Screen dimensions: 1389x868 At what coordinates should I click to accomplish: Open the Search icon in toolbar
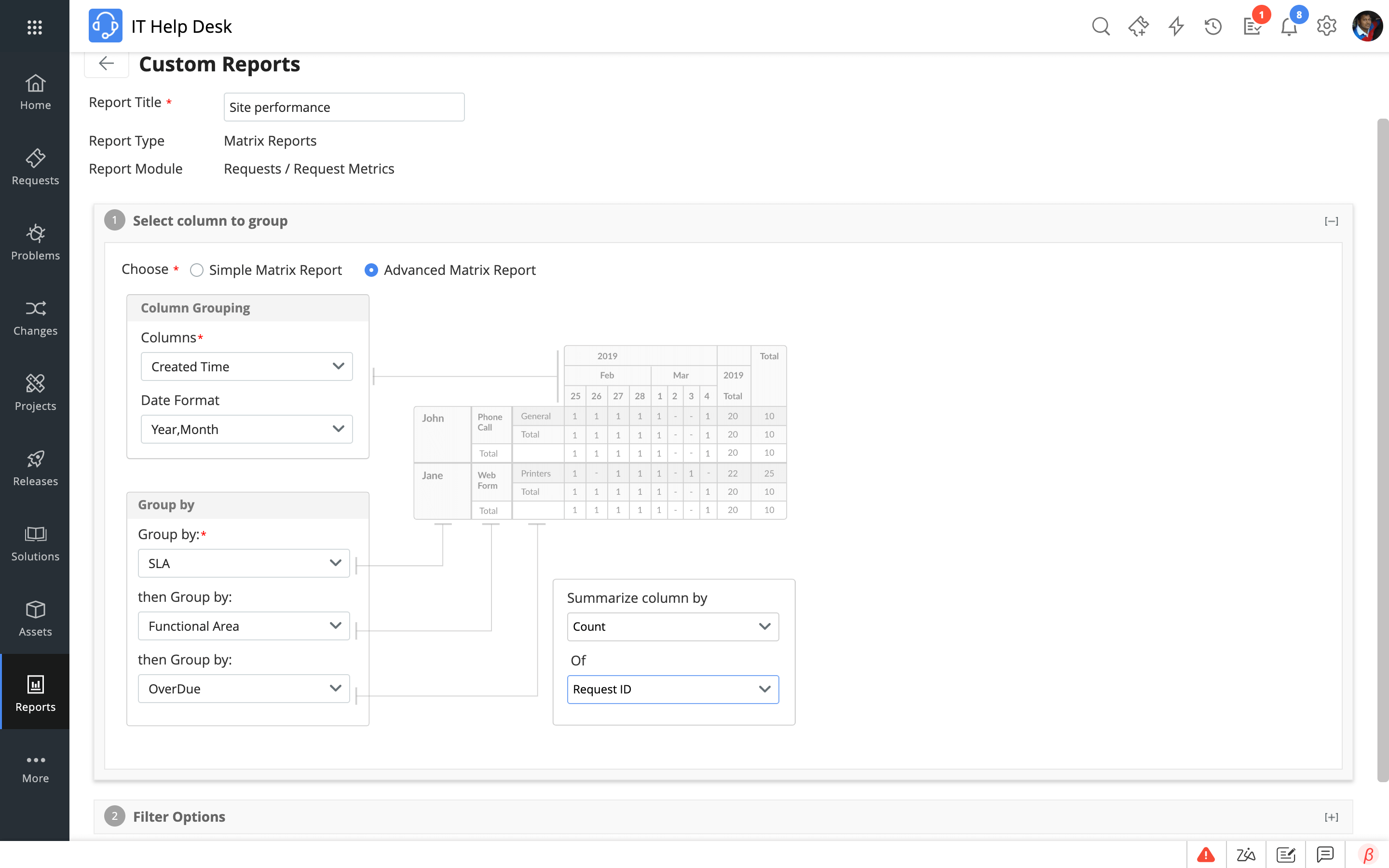[x=1101, y=26]
